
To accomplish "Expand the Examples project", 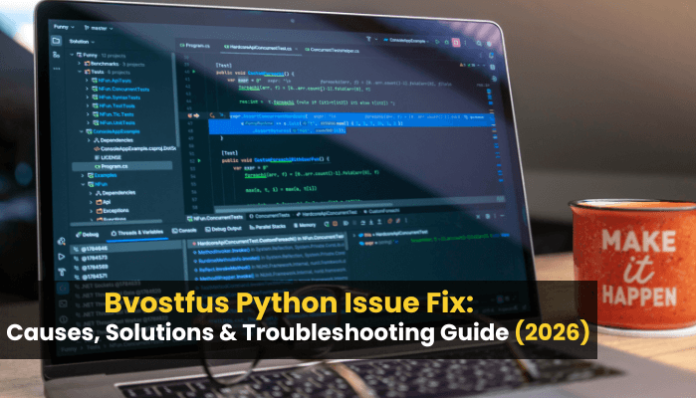I will pos(83,175).
